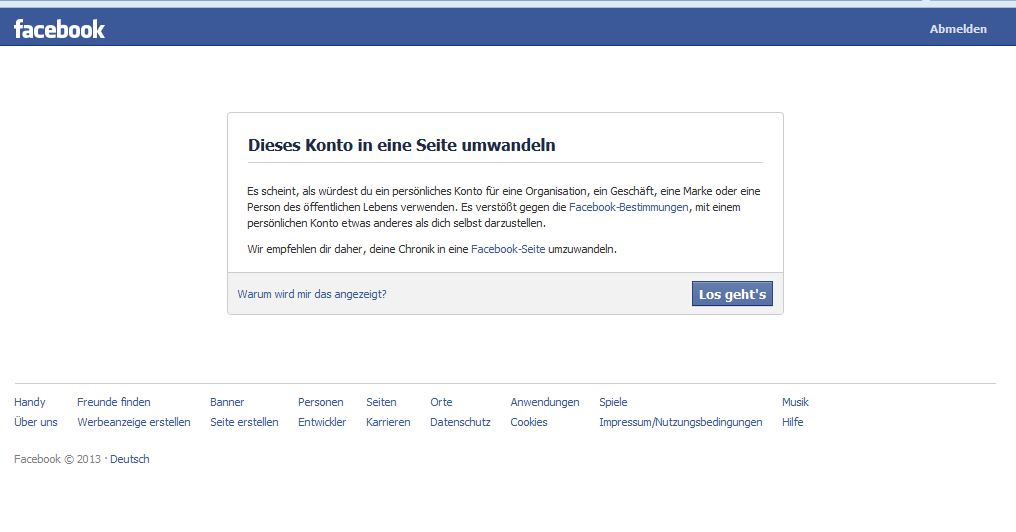This screenshot has height=532, width=1016.
Task: Open Freunde finden footer link
Action: pyautogui.click(x=113, y=402)
